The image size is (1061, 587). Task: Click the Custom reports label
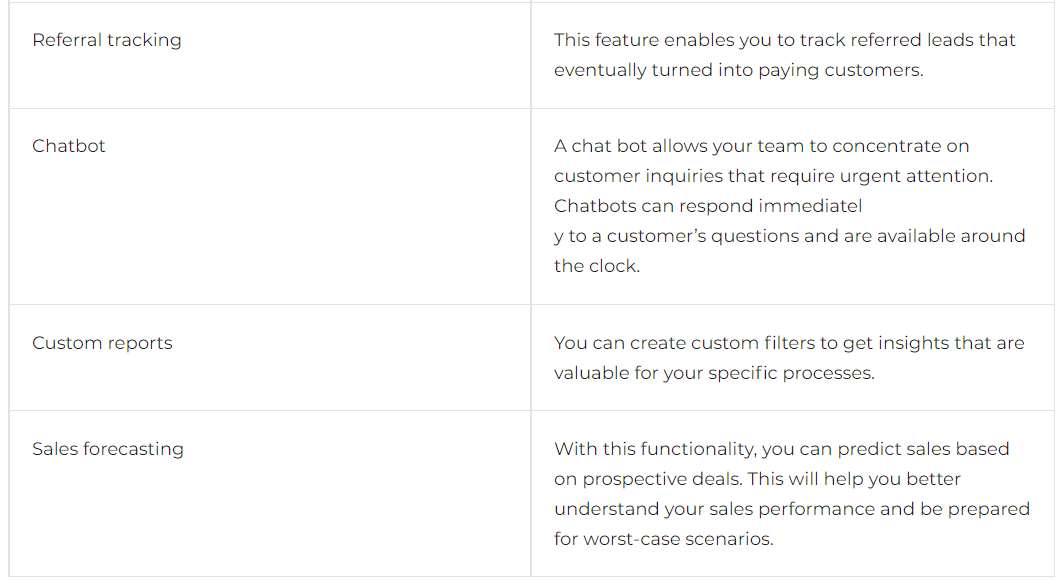click(102, 343)
